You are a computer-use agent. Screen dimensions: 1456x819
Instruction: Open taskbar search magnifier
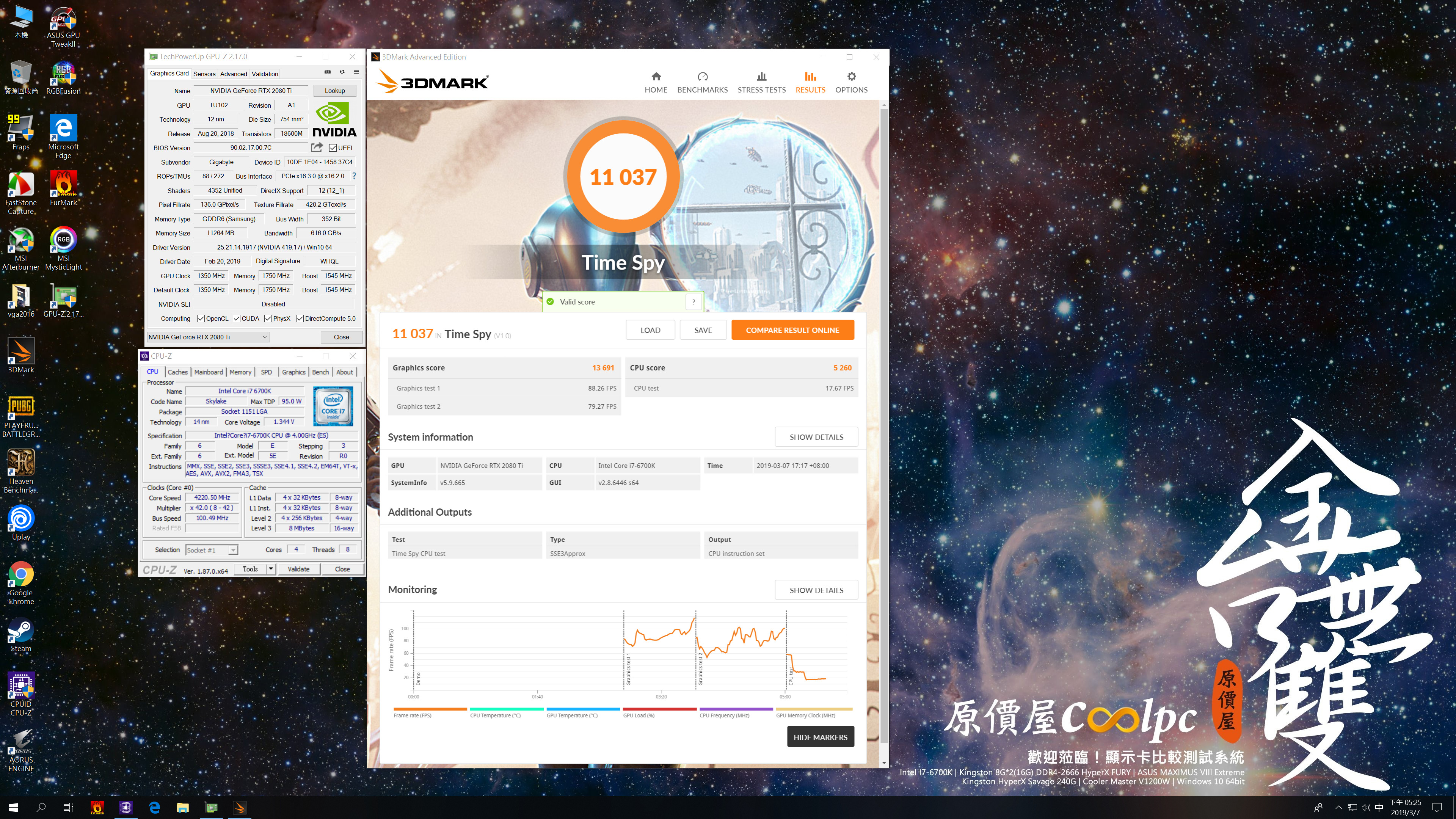point(41,808)
